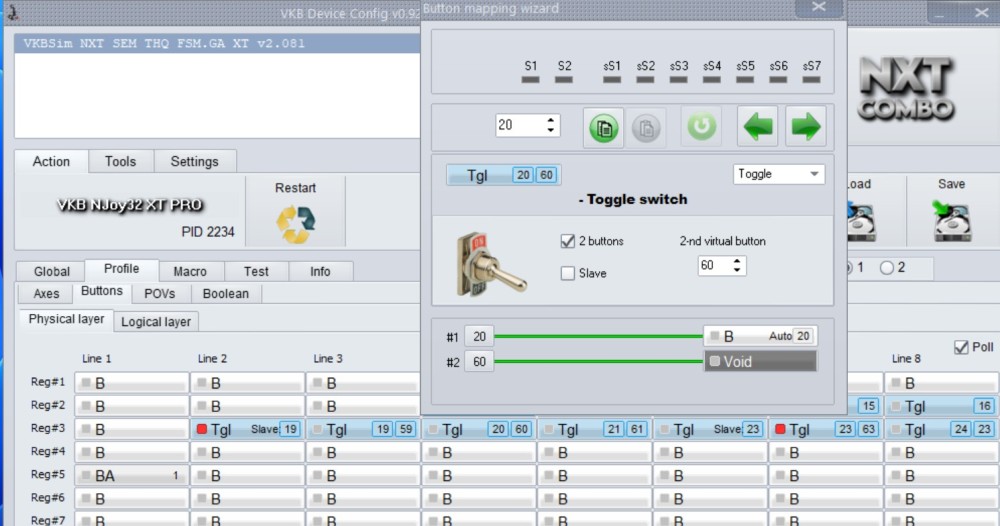Click the green reset power icon
This screenshot has width=1000, height=526.
pyautogui.click(x=702, y=126)
